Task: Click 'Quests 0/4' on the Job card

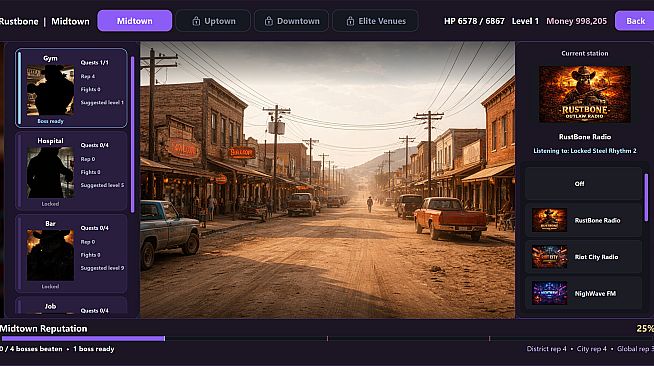Action: pyautogui.click(x=95, y=311)
